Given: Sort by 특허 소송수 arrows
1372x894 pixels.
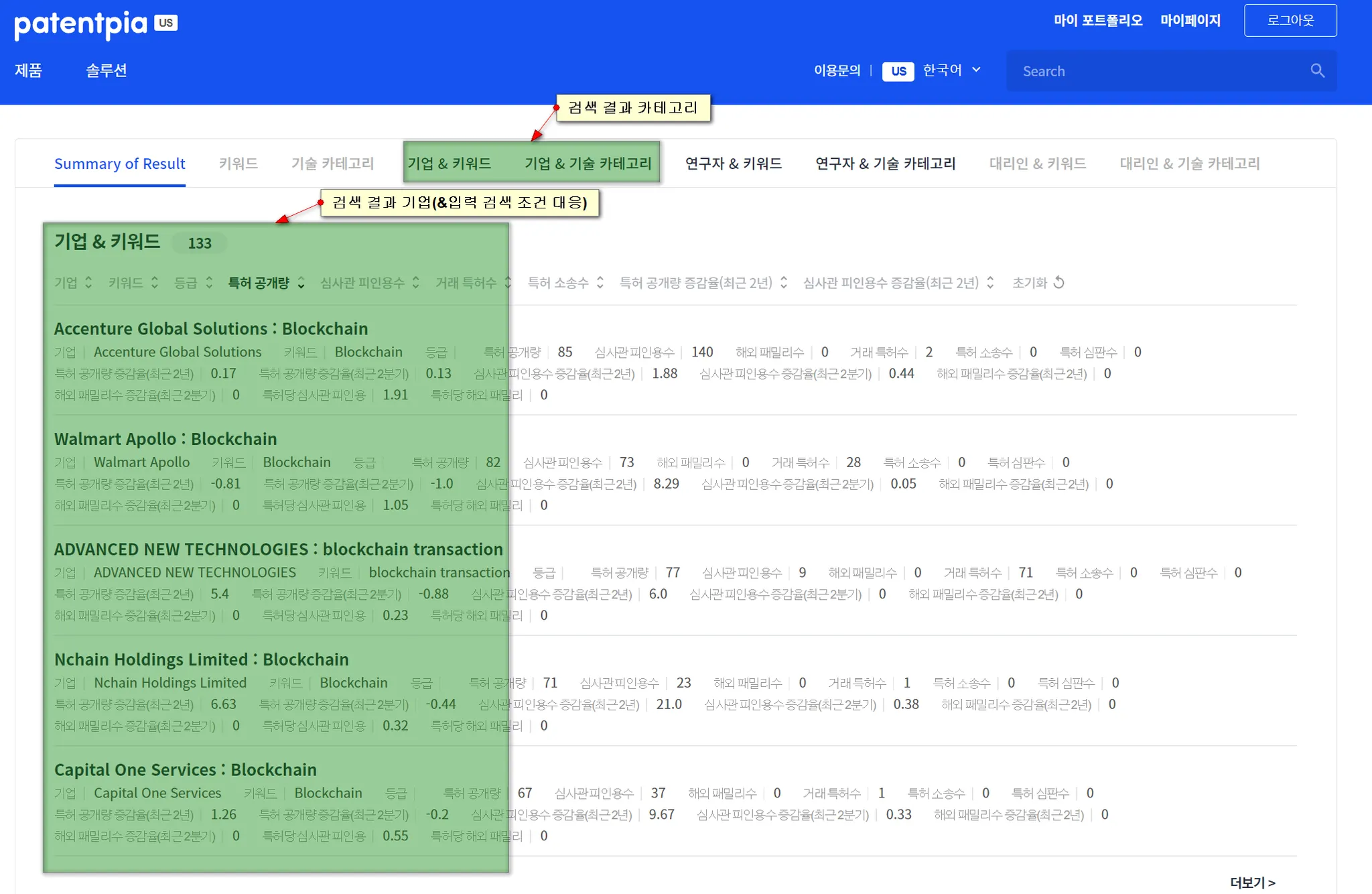Looking at the screenshot, I should coord(600,282).
